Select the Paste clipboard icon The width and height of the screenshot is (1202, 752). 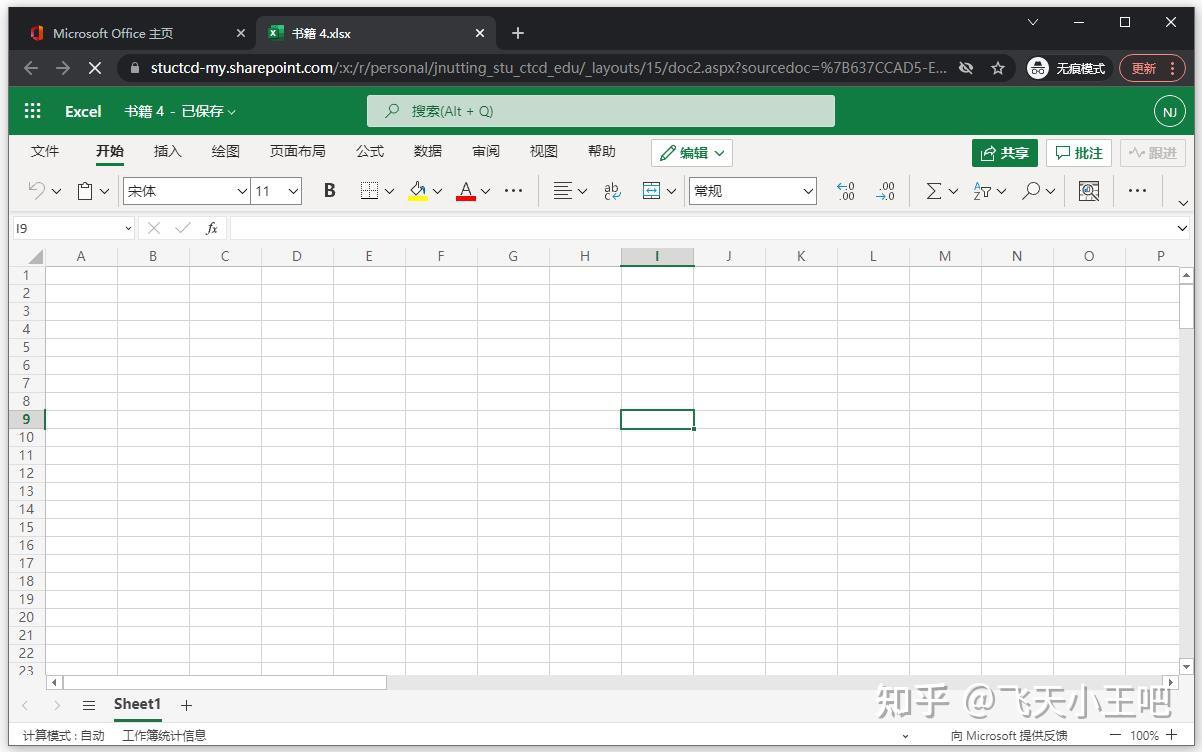84,190
